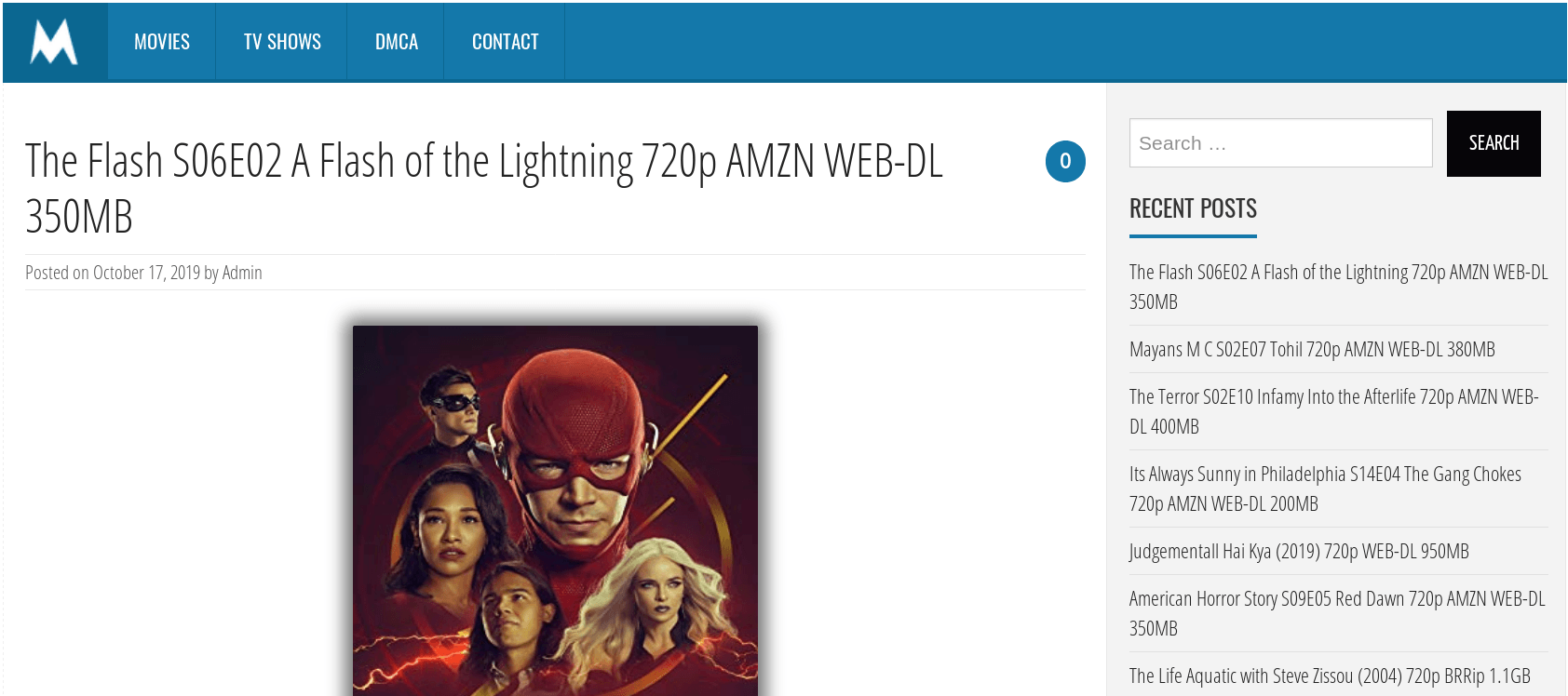Click the black Search button
The image size is (1568, 696).
coord(1494,143)
